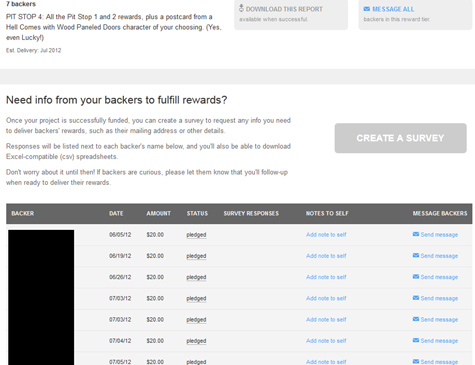
Task: Add note to self for 06/05/12 pledge
Action: (326, 235)
